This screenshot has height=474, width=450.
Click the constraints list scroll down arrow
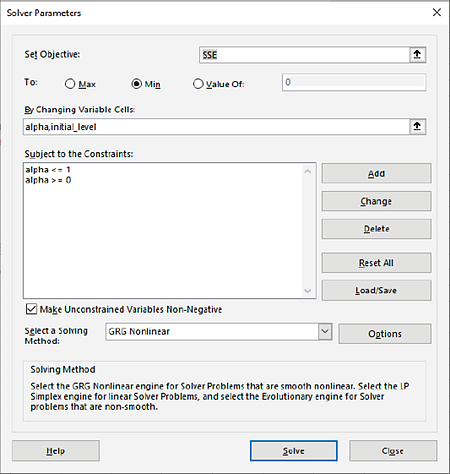point(308,291)
